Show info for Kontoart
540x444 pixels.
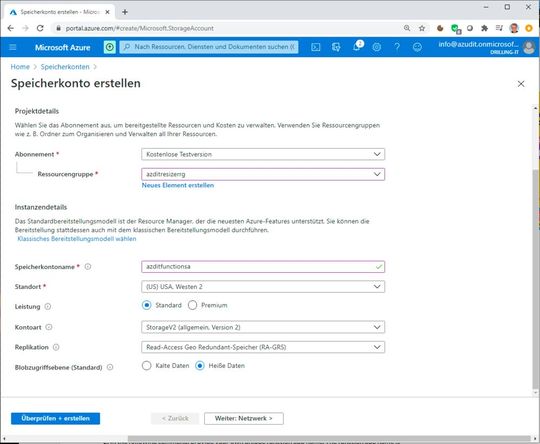pos(49,327)
